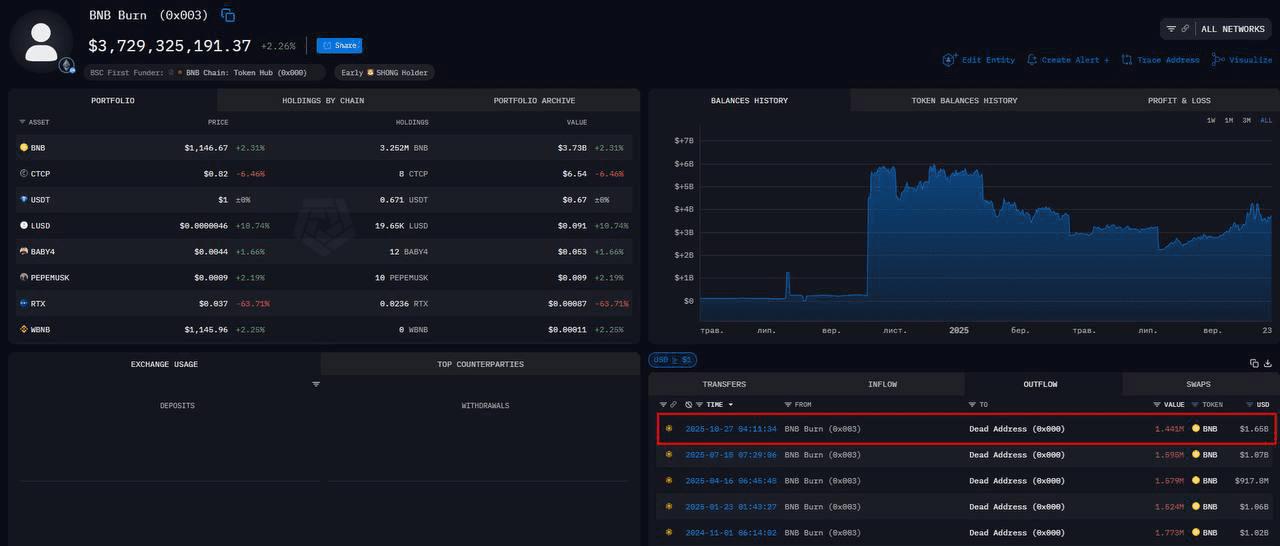This screenshot has width=1280, height=546.
Task: Click the Visualize graph icon
Action: pyautogui.click(x=1218, y=60)
